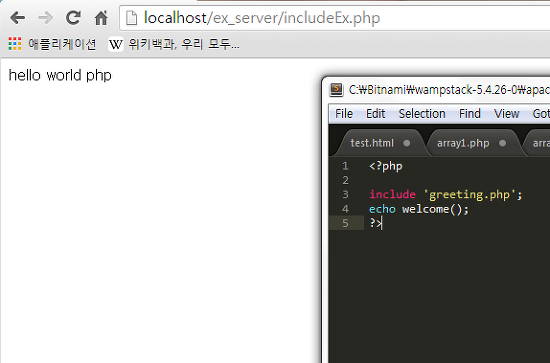The width and height of the screenshot is (550, 363).
Task: Click the Sublime Text title bar icon
Action: tap(336, 89)
